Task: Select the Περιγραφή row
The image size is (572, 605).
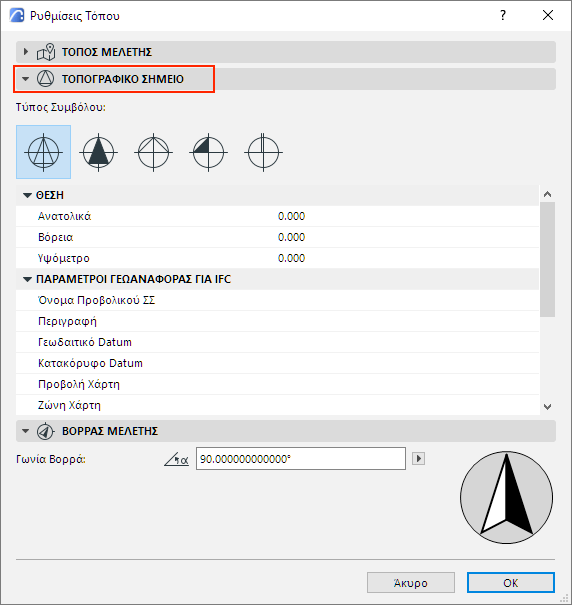Action: (278, 321)
